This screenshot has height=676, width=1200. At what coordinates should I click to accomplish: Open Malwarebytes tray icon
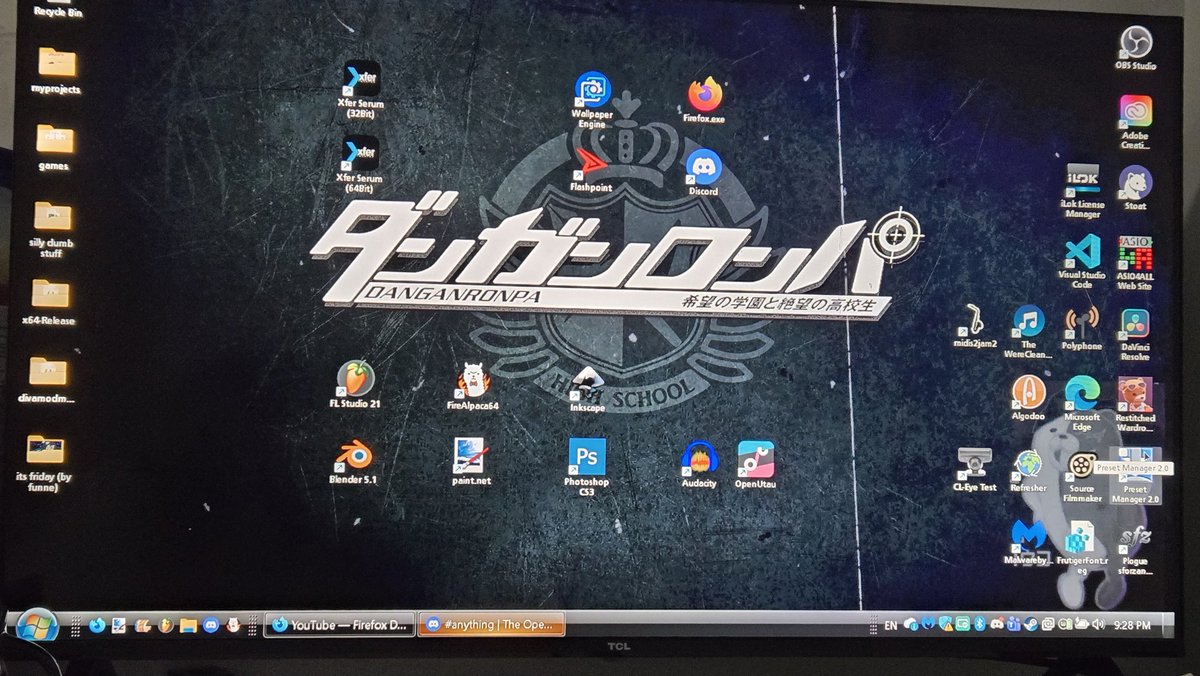coord(929,624)
